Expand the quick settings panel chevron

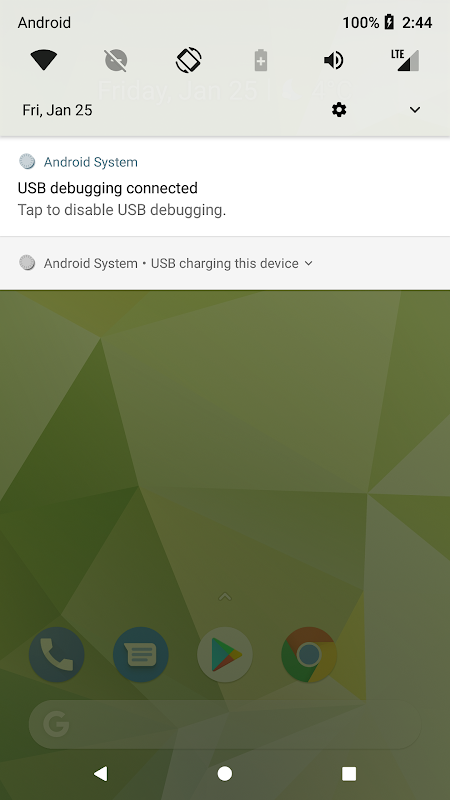pos(415,110)
